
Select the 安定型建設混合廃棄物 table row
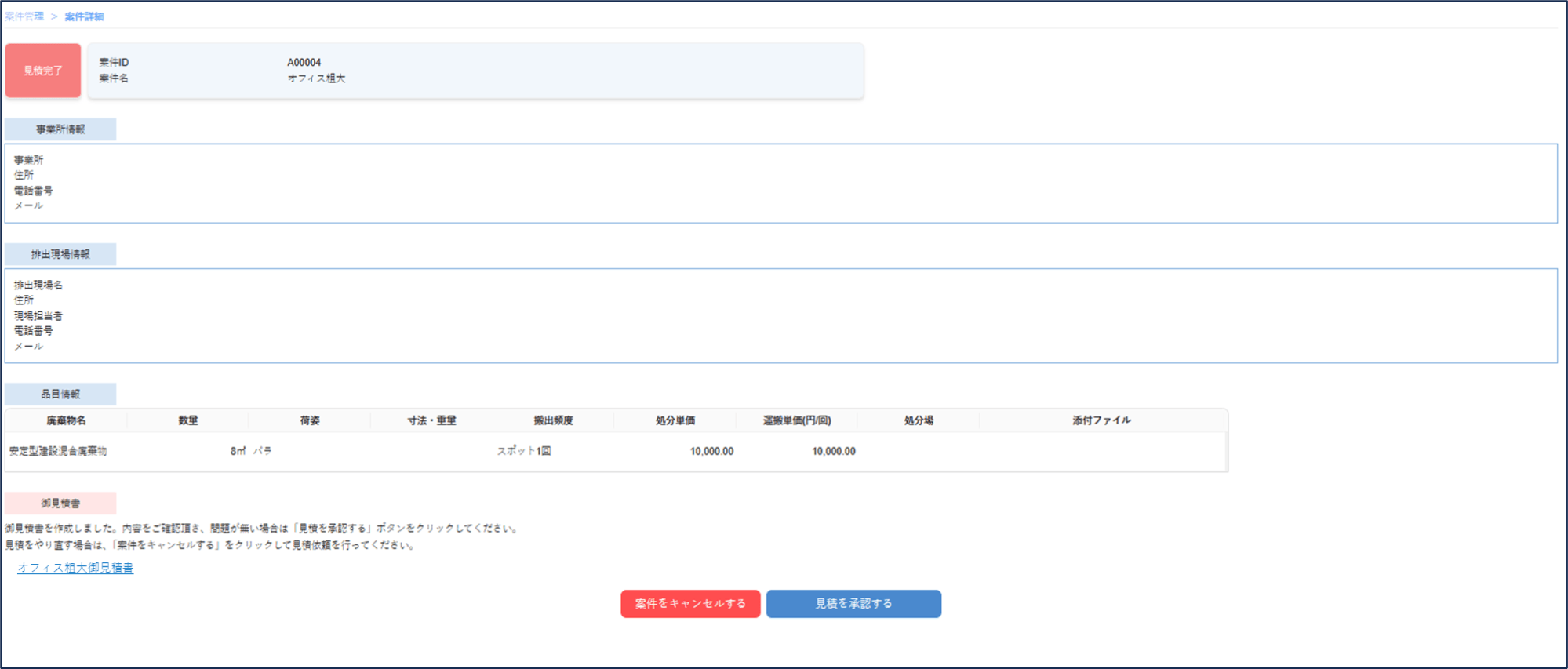click(x=58, y=451)
